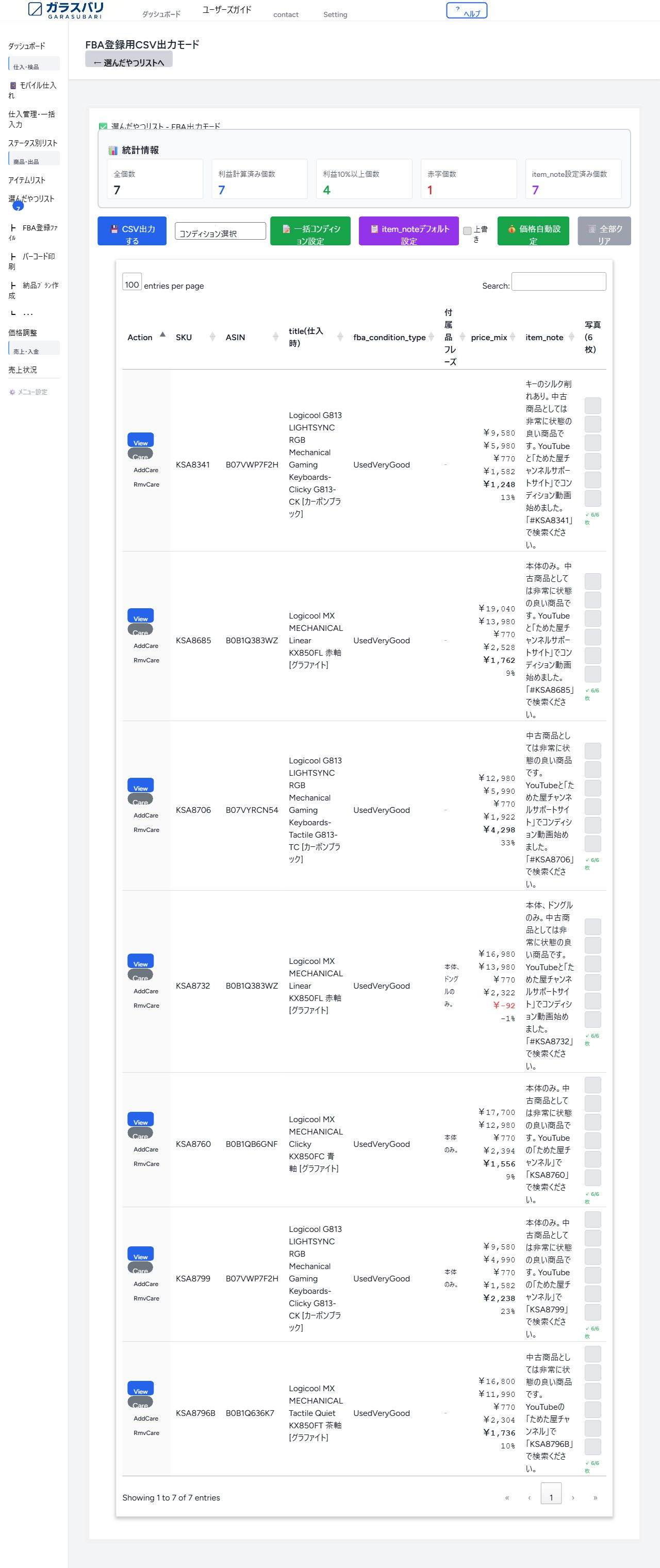Sort by the price_mix column
The height and width of the screenshot is (1568, 660).
pyautogui.click(x=492, y=337)
